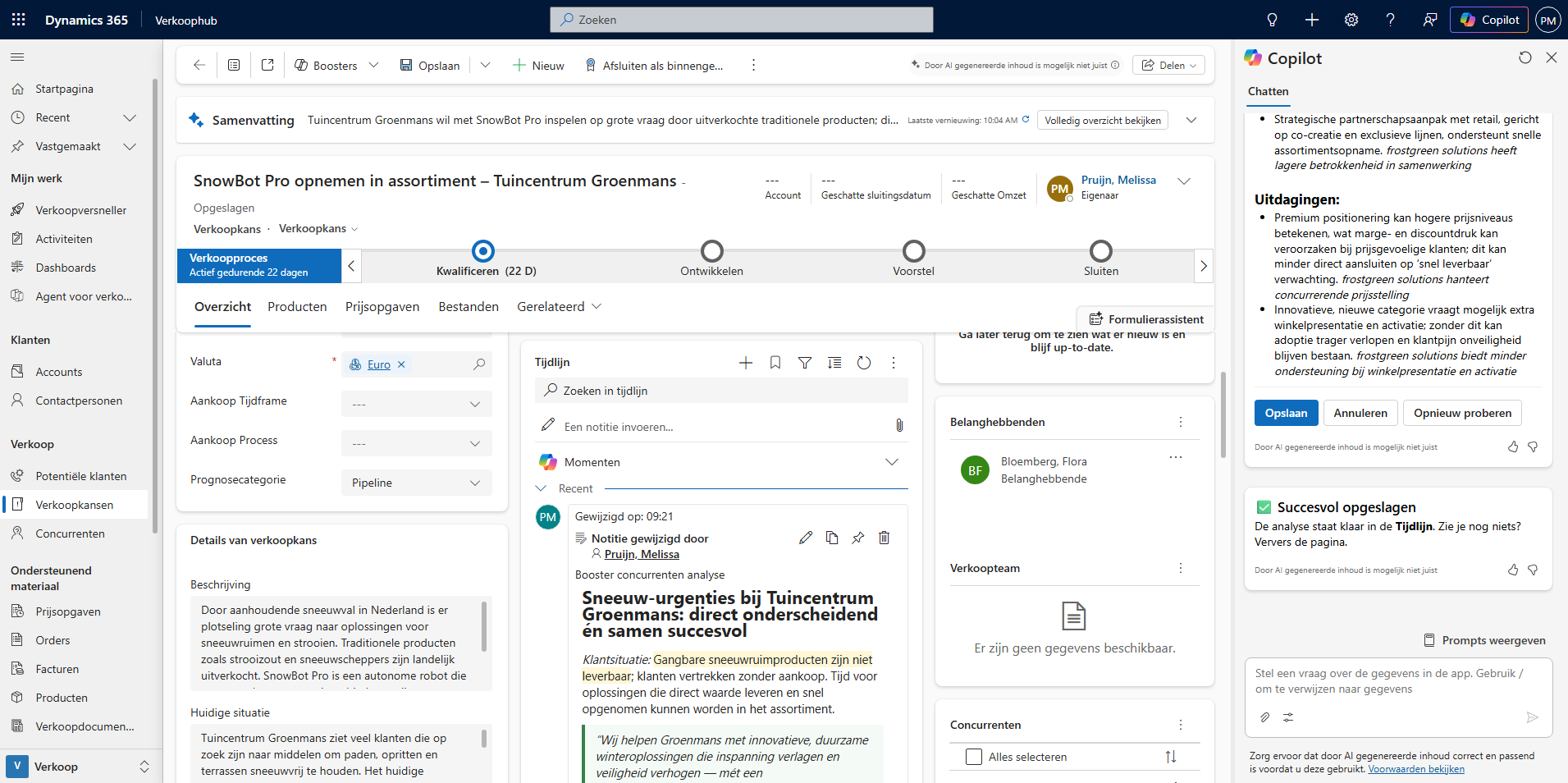Image resolution: width=1568 pixels, height=783 pixels.
Task: Delete the Booster concurrenten analyse note
Action: click(x=884, y=538)
